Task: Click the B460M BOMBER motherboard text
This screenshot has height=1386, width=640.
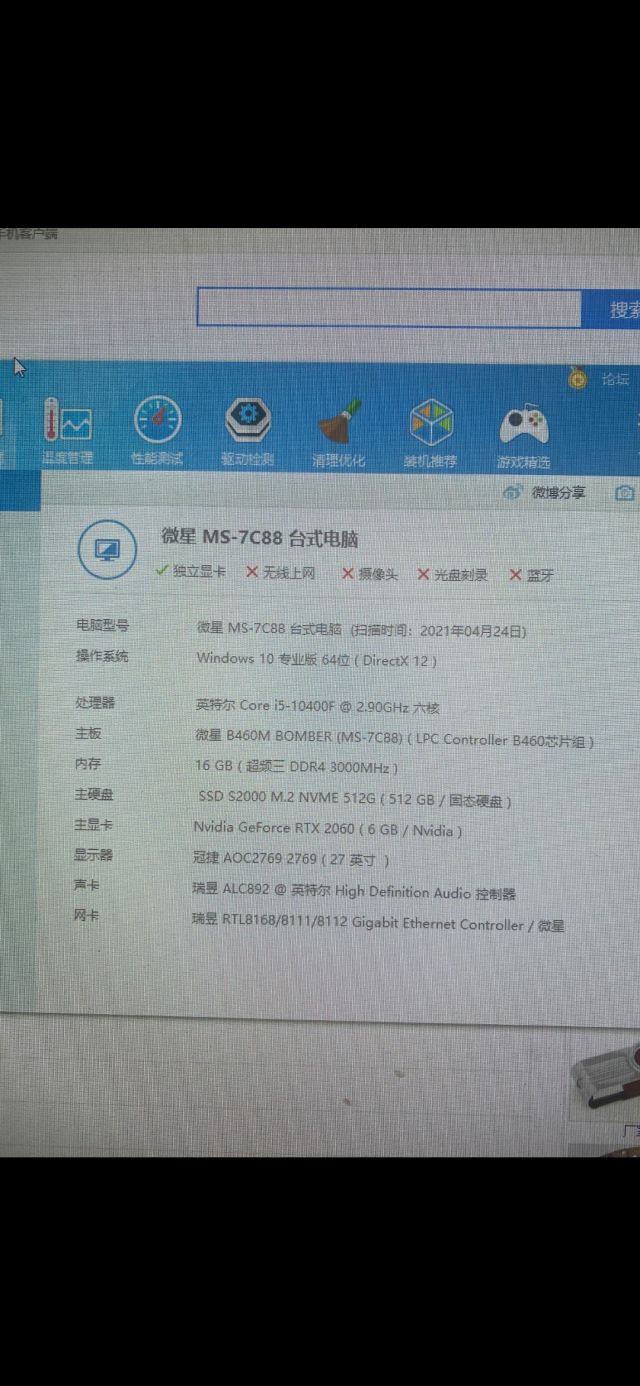Action: tap(395, 740)
